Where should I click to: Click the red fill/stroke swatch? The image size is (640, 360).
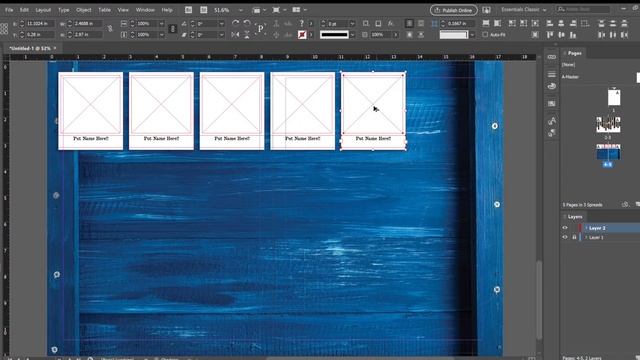tap(302, 34)
